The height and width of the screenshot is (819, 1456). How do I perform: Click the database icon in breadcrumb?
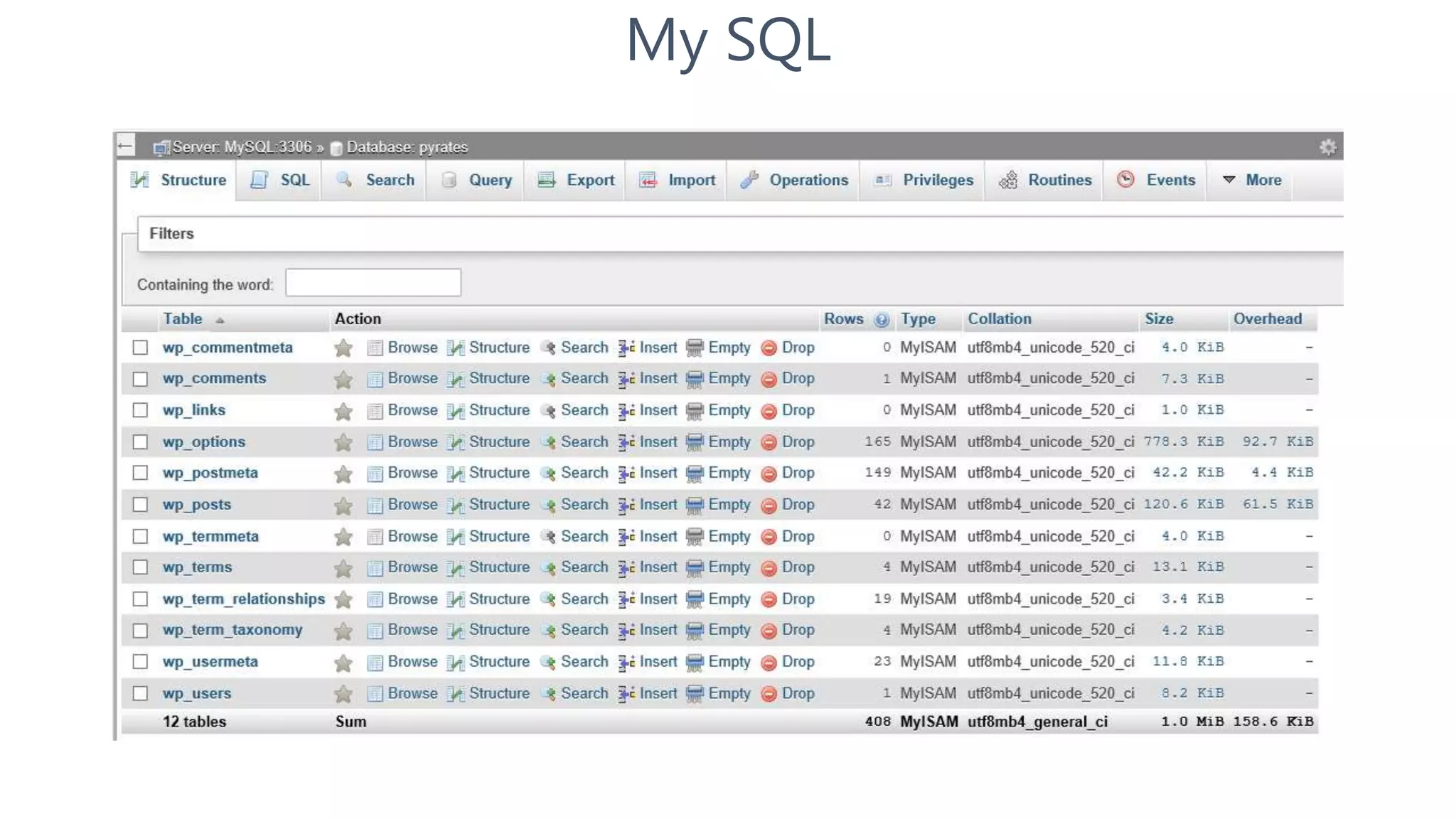(x=336, y=148)
